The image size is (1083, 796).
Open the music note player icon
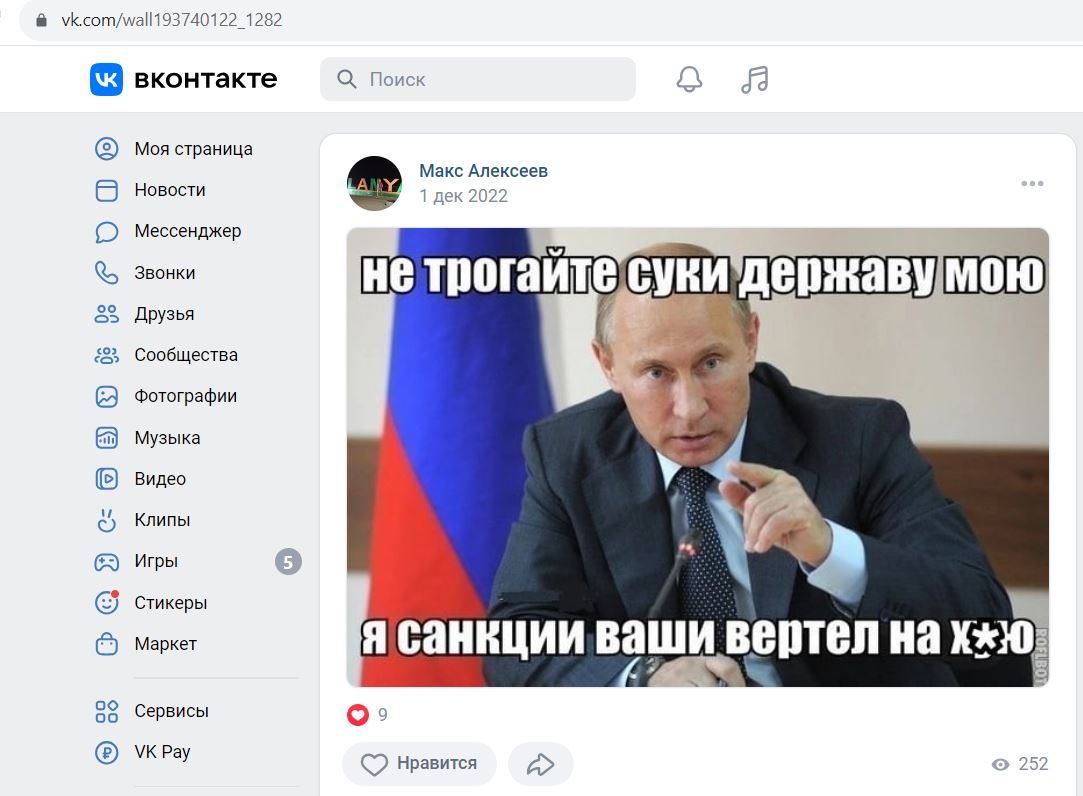pyautogui.click(x=754, y=79)
